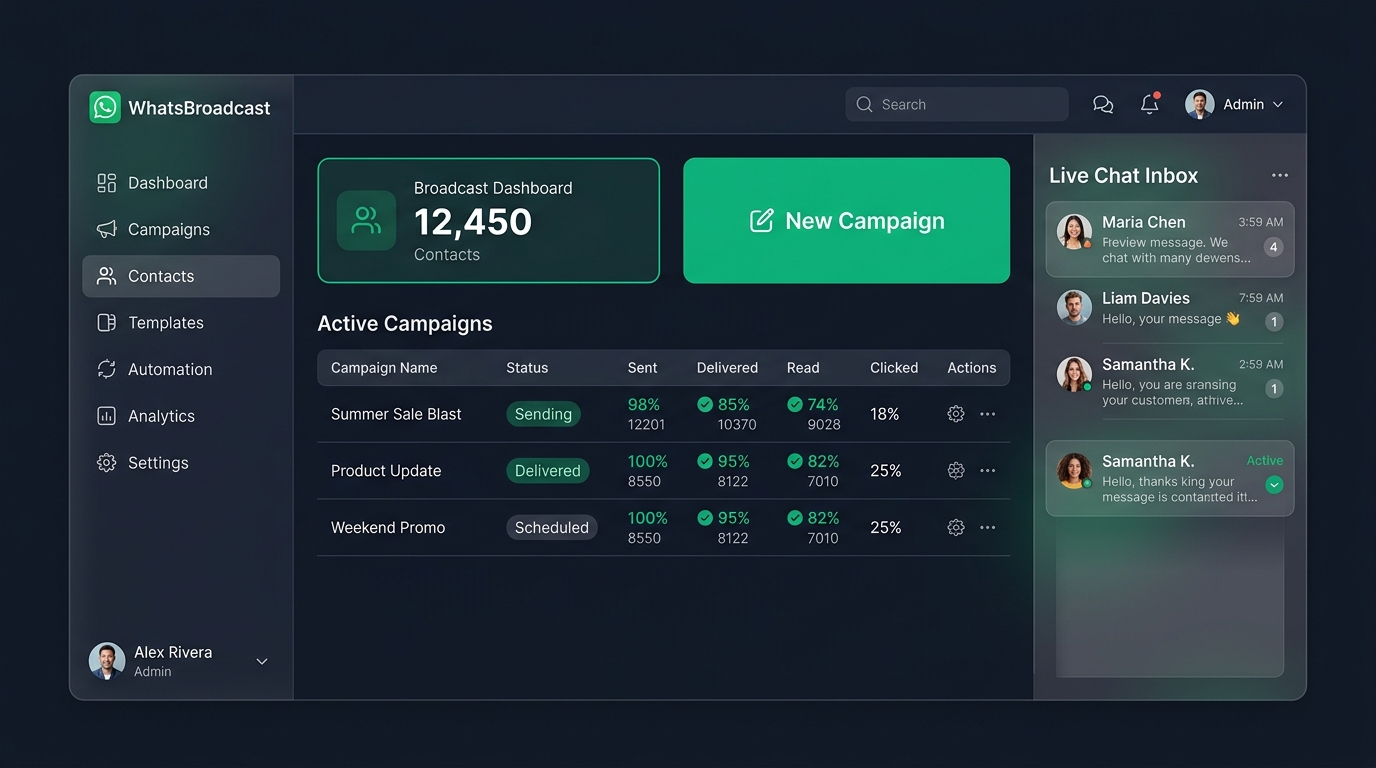The height and width of the screenshot is (768, 1376).
Task: Go to Campaigns in the sidebar
Action: [x=181, y=229]
